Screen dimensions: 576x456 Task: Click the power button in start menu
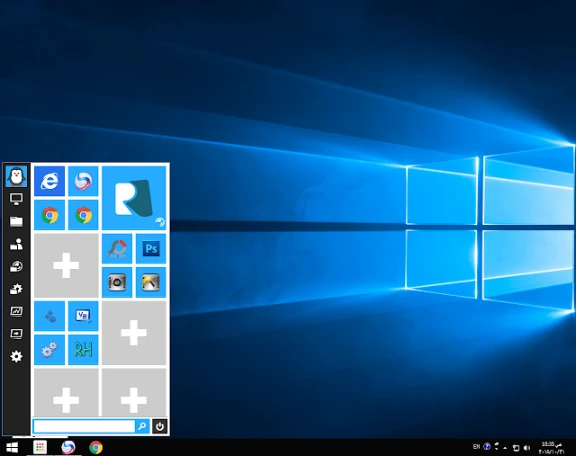pyautogui.click(x=159, y=427)
